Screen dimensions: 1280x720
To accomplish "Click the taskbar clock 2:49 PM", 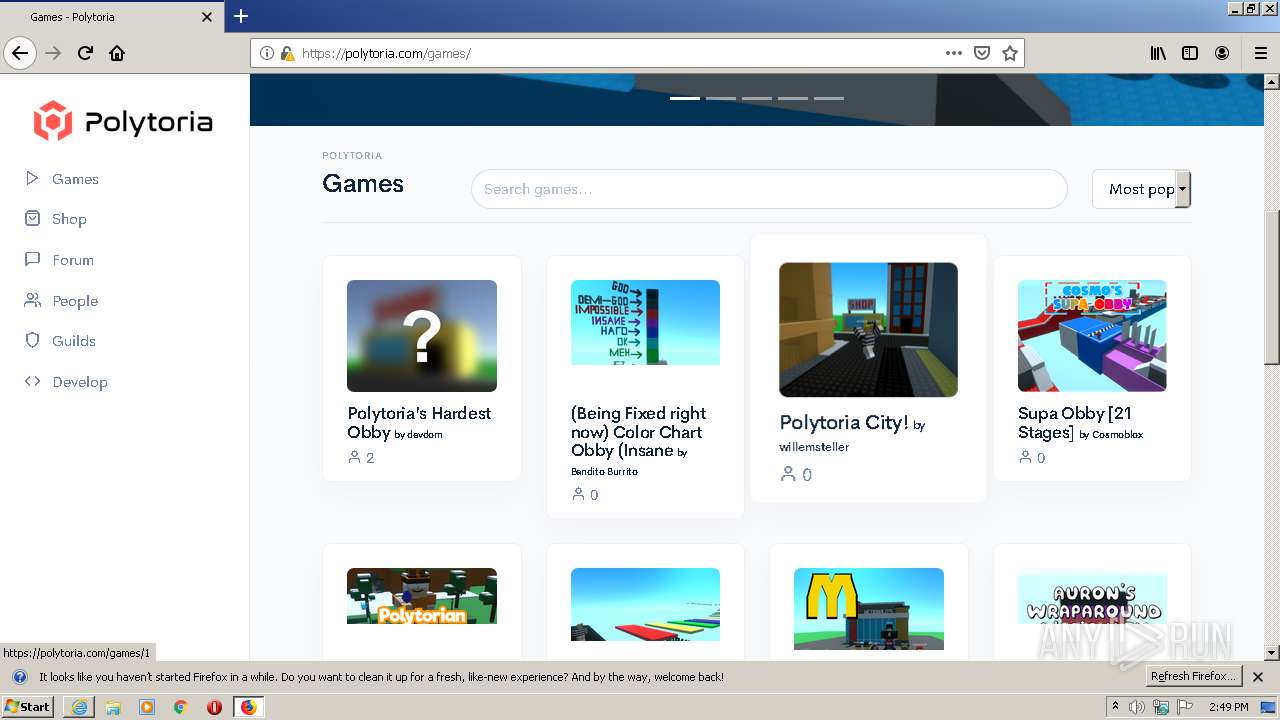I will coord(1228,707).
